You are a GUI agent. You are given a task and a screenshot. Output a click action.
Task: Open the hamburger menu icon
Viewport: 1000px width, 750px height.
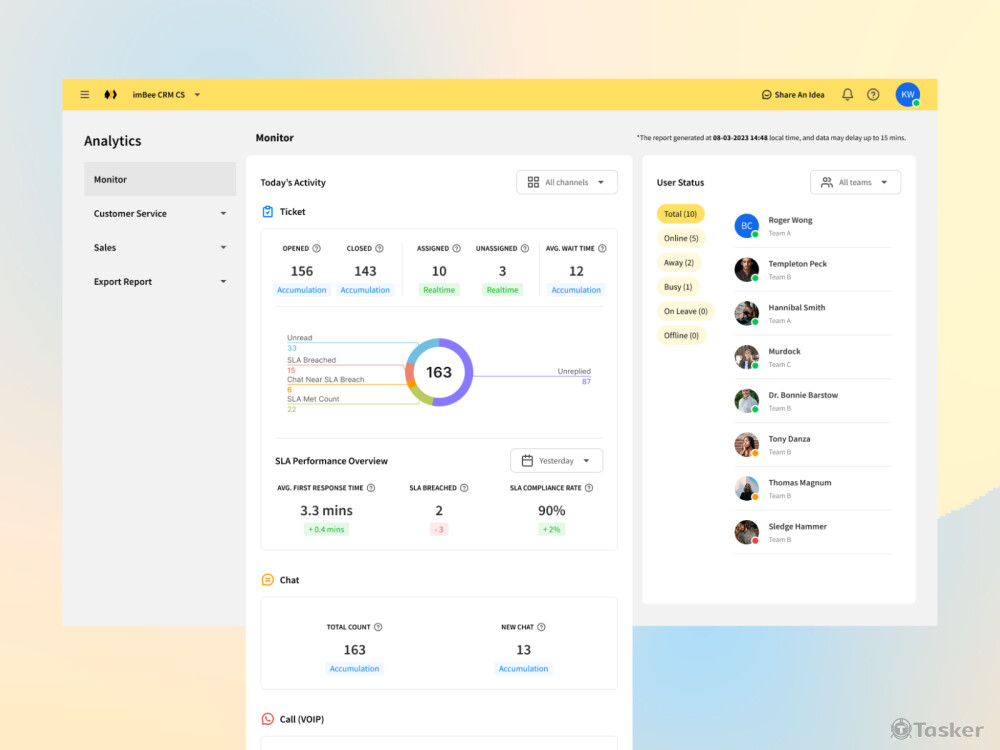tap(85, 95)
